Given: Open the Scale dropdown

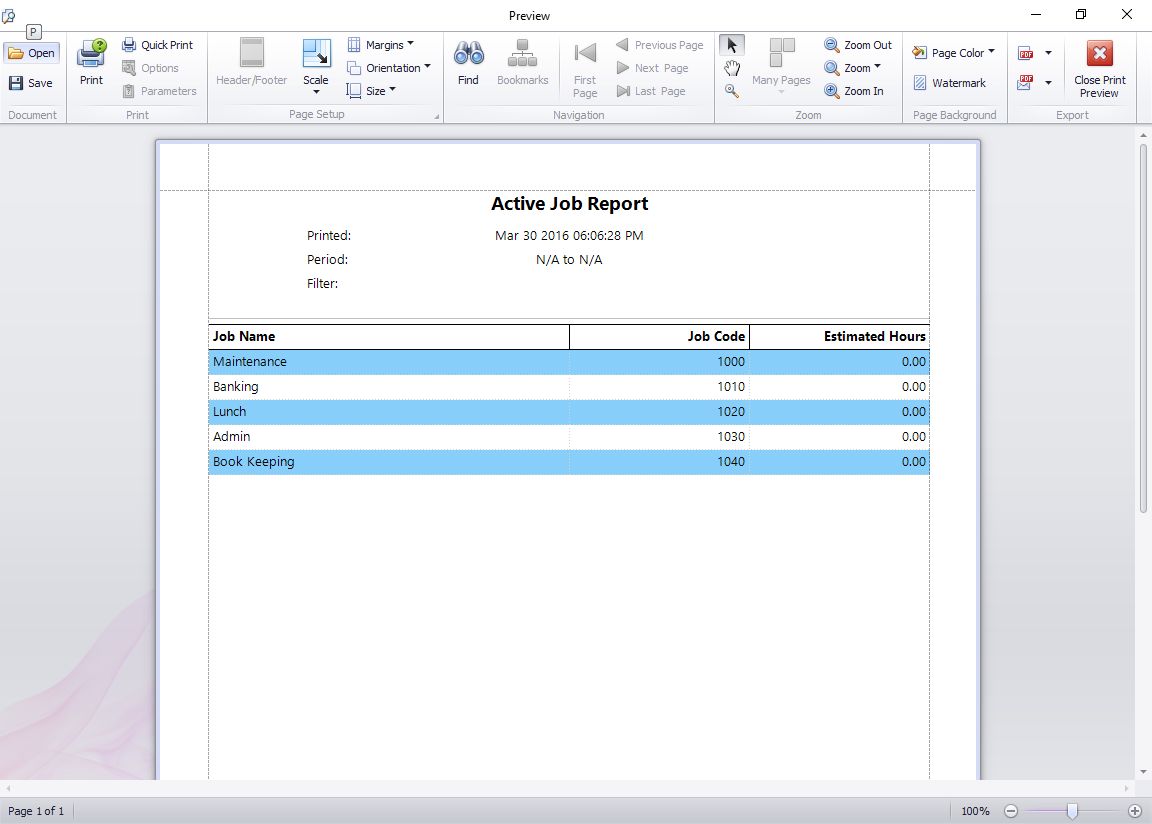Looking at the screenshot, I should coord(316,66).
